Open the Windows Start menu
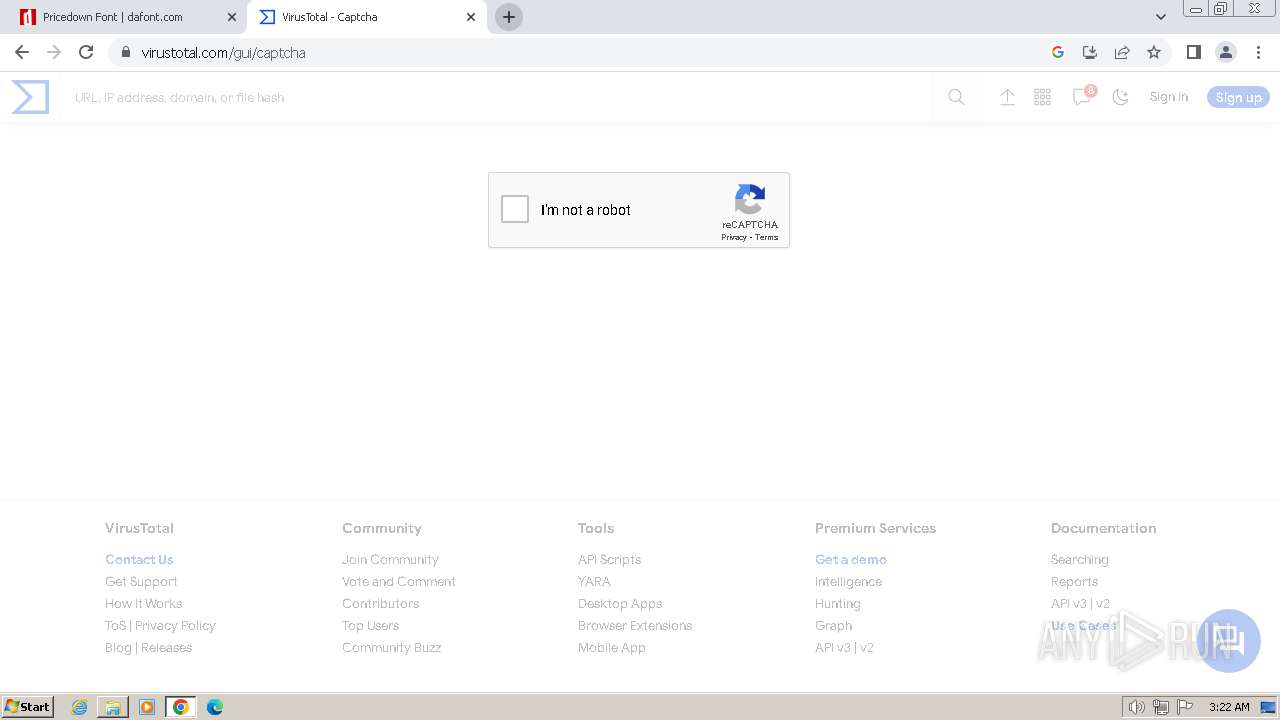 [28, 706]
